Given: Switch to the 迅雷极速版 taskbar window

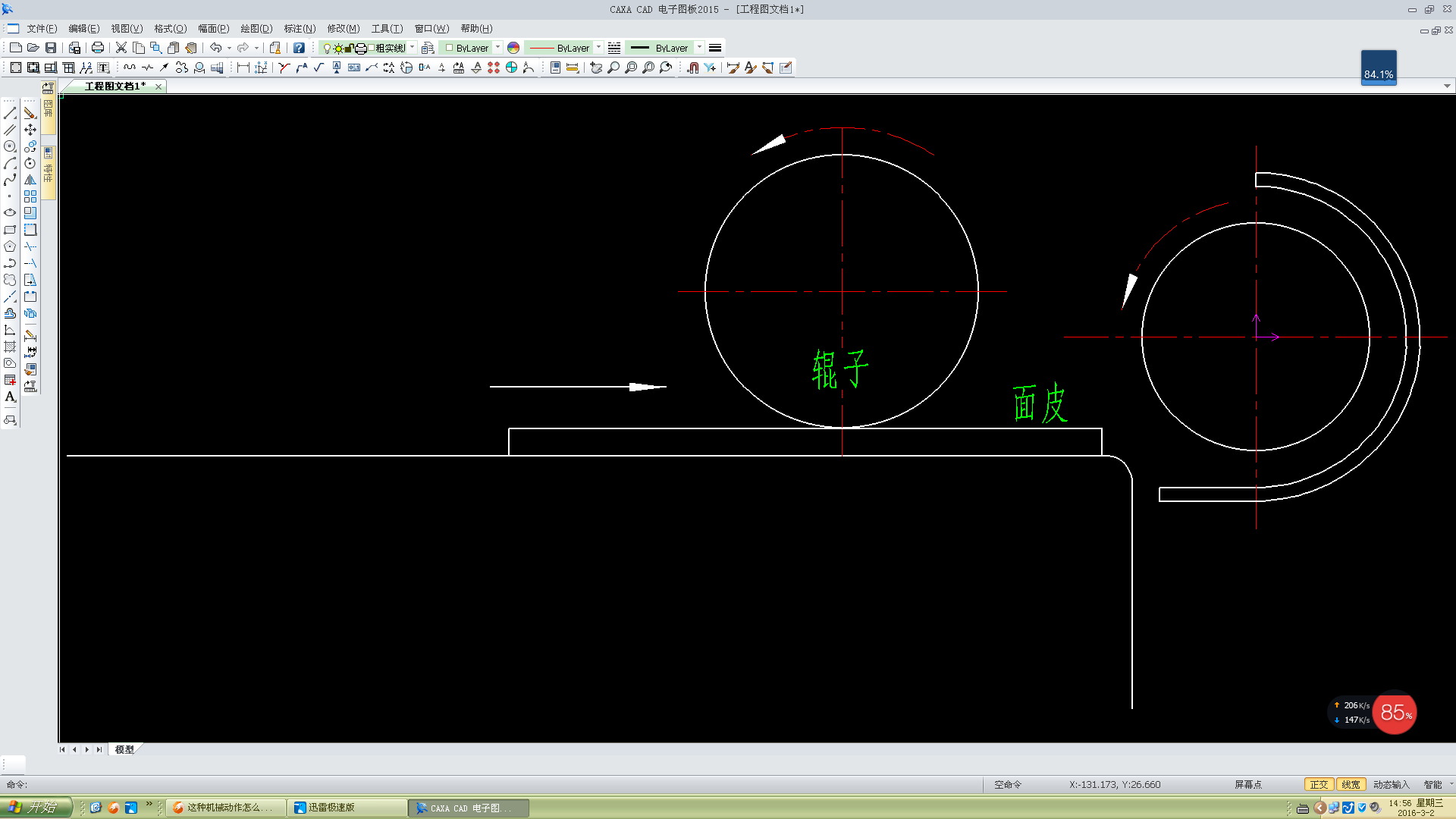Looking at the screenshot, I should point(347,808).
